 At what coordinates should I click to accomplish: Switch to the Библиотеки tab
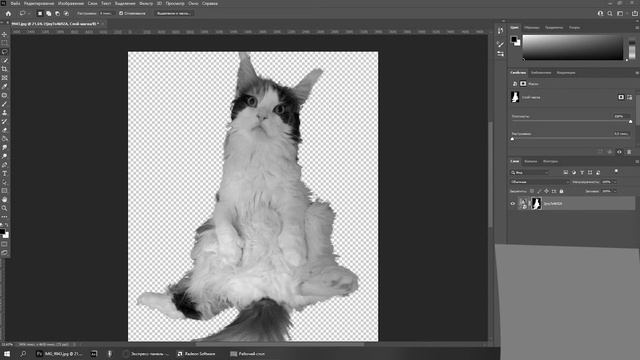tap(541, 73)
